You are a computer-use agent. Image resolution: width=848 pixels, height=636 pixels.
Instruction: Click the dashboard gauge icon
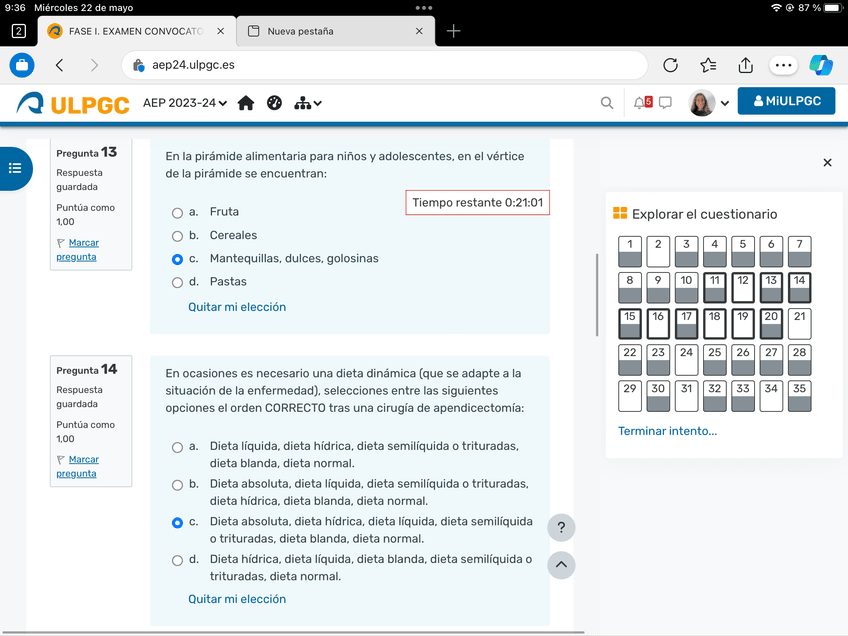275,103
